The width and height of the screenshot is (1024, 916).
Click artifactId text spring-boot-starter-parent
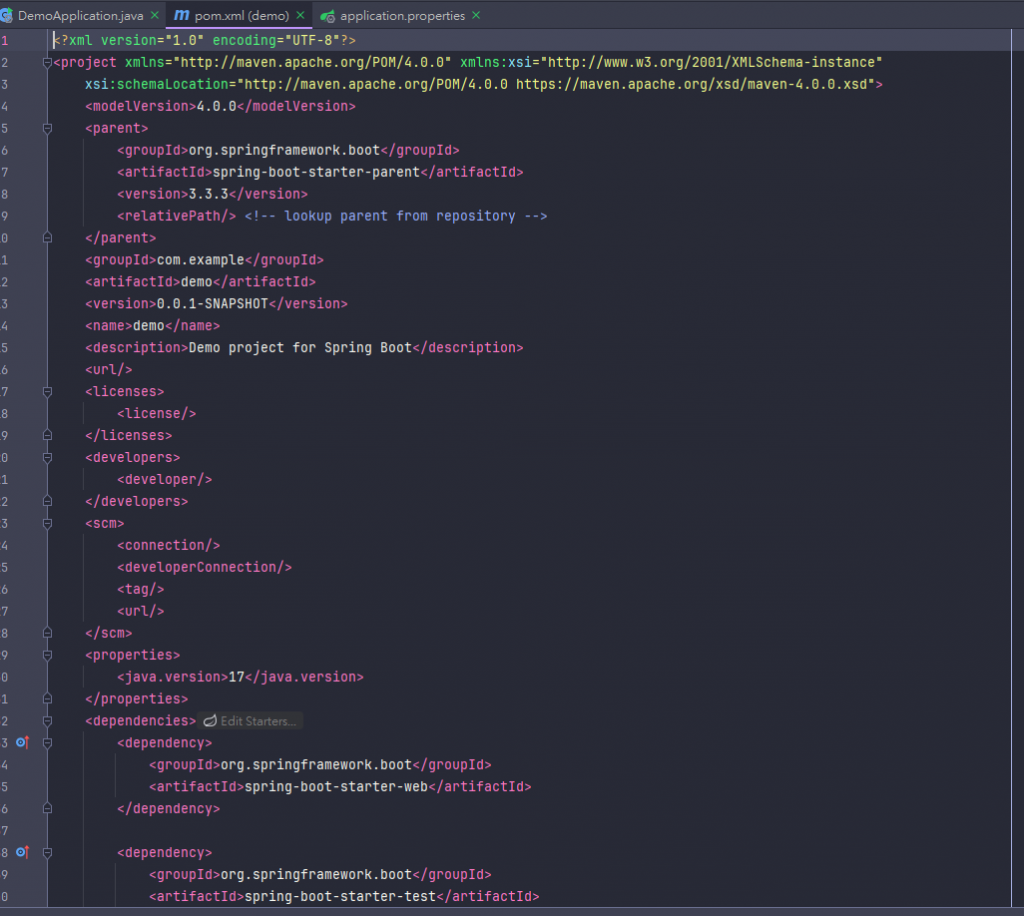[x=316, y=172]
